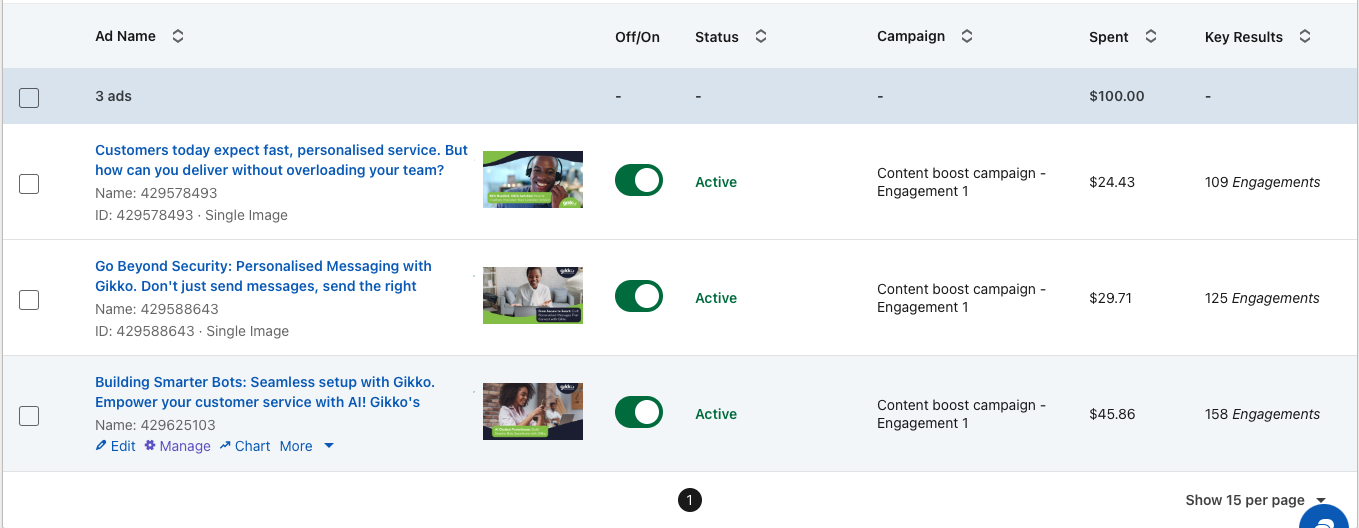The image size is (1359, 528).
Task: Tick the checkbox for ad 429588643
Action: coord(29,299)
